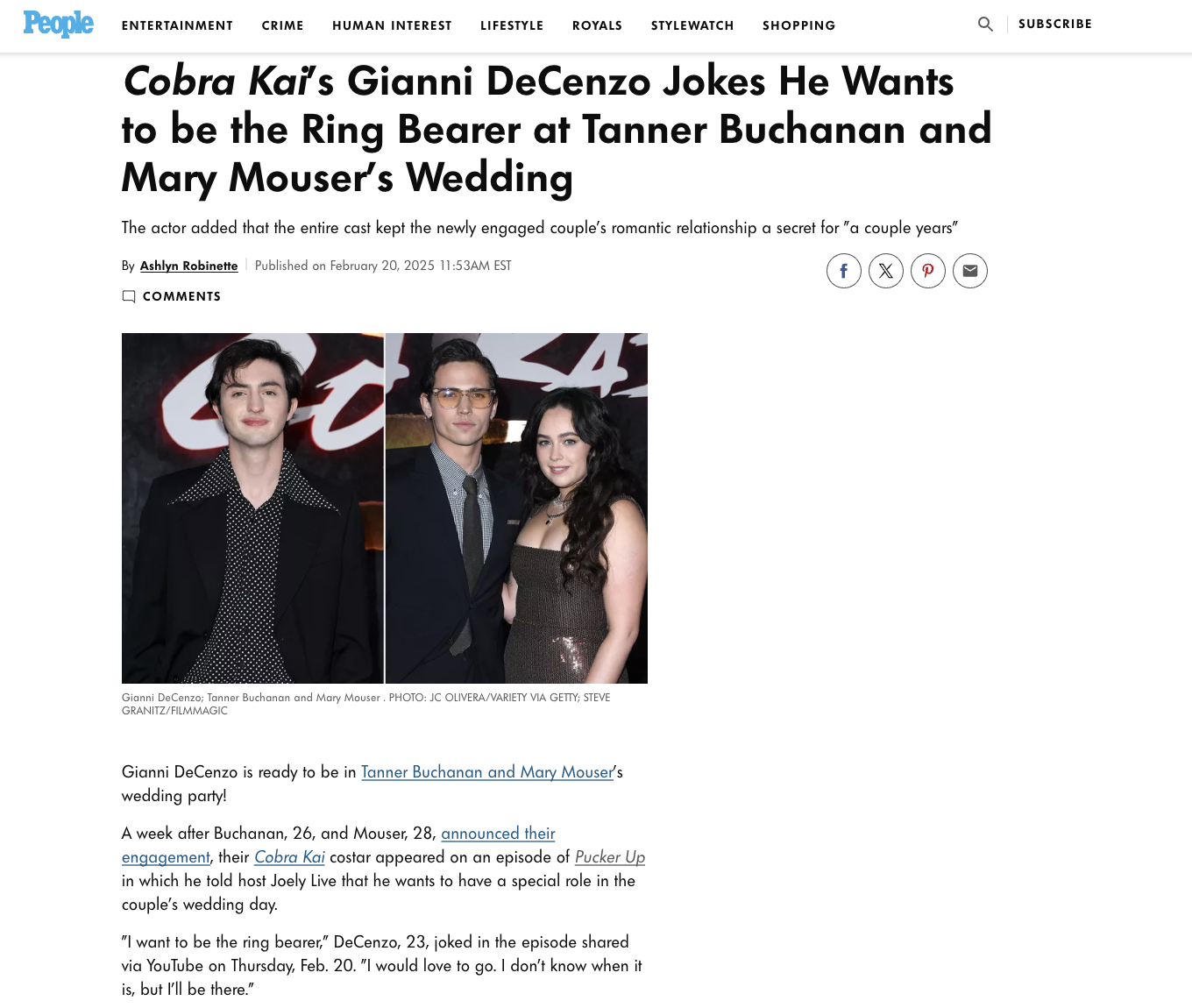Open author Ashlyn Robinette's page
This screenshot has width=1192, height=1008.
(x=188, y=266)
